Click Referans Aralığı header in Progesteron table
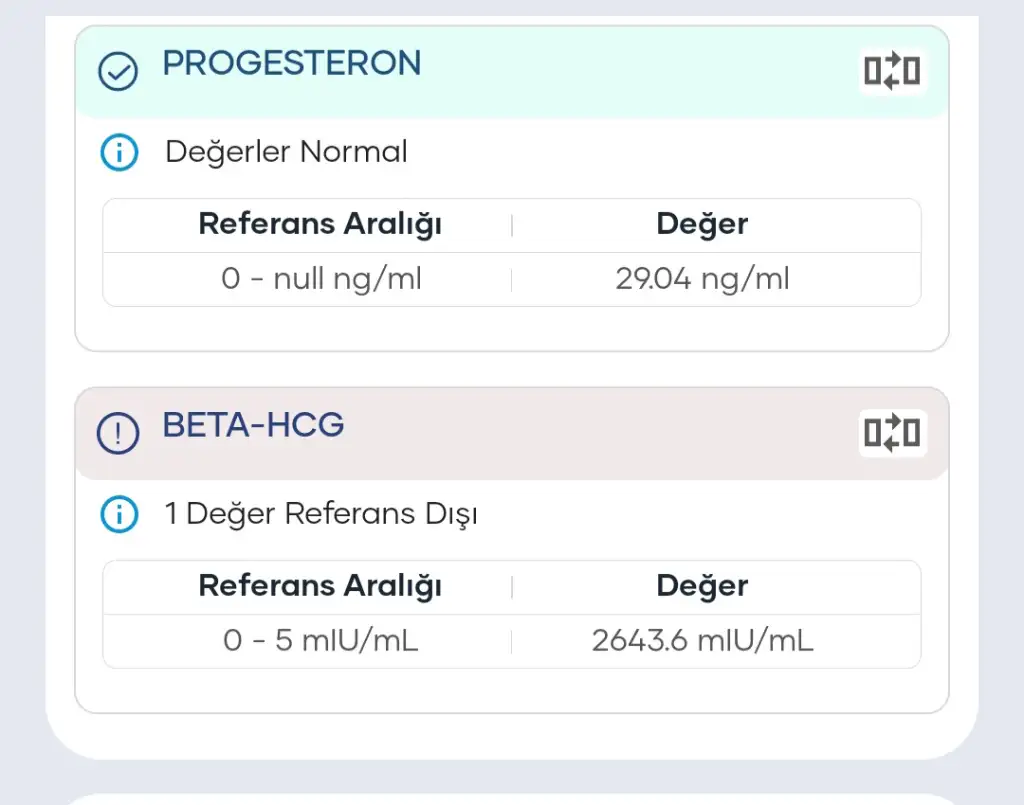 (320, 224)
